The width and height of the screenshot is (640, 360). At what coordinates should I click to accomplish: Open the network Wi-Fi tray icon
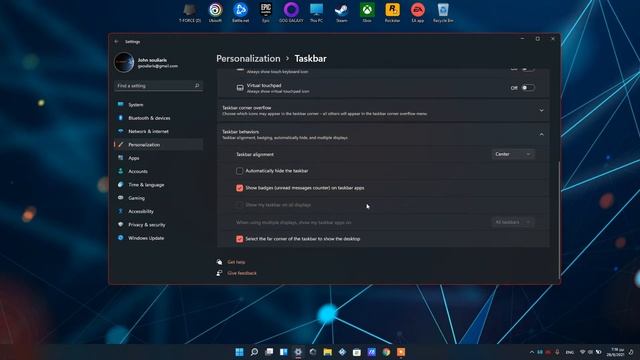tap(582, 352)
